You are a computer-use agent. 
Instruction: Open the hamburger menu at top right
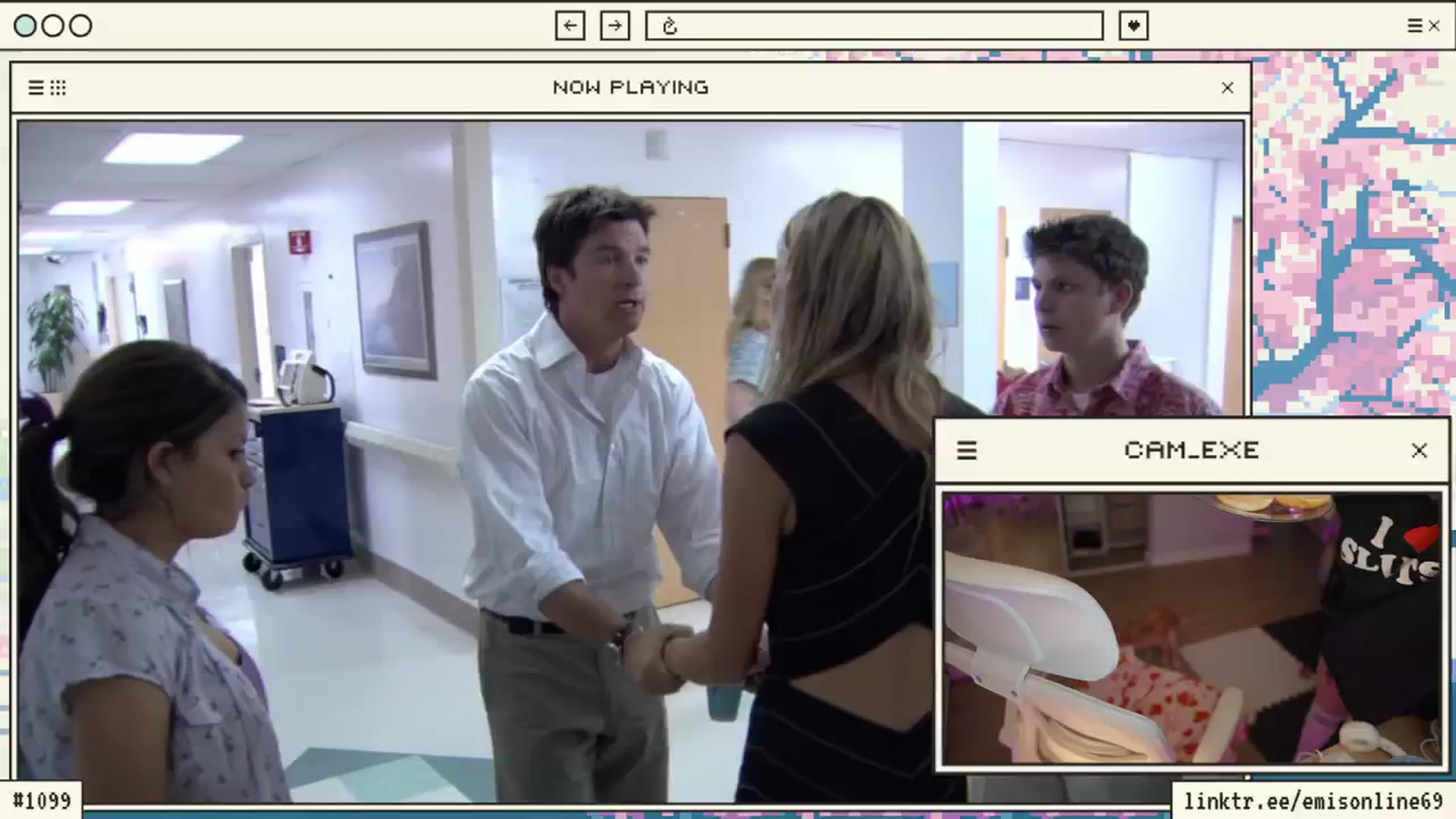point(1415,26)
